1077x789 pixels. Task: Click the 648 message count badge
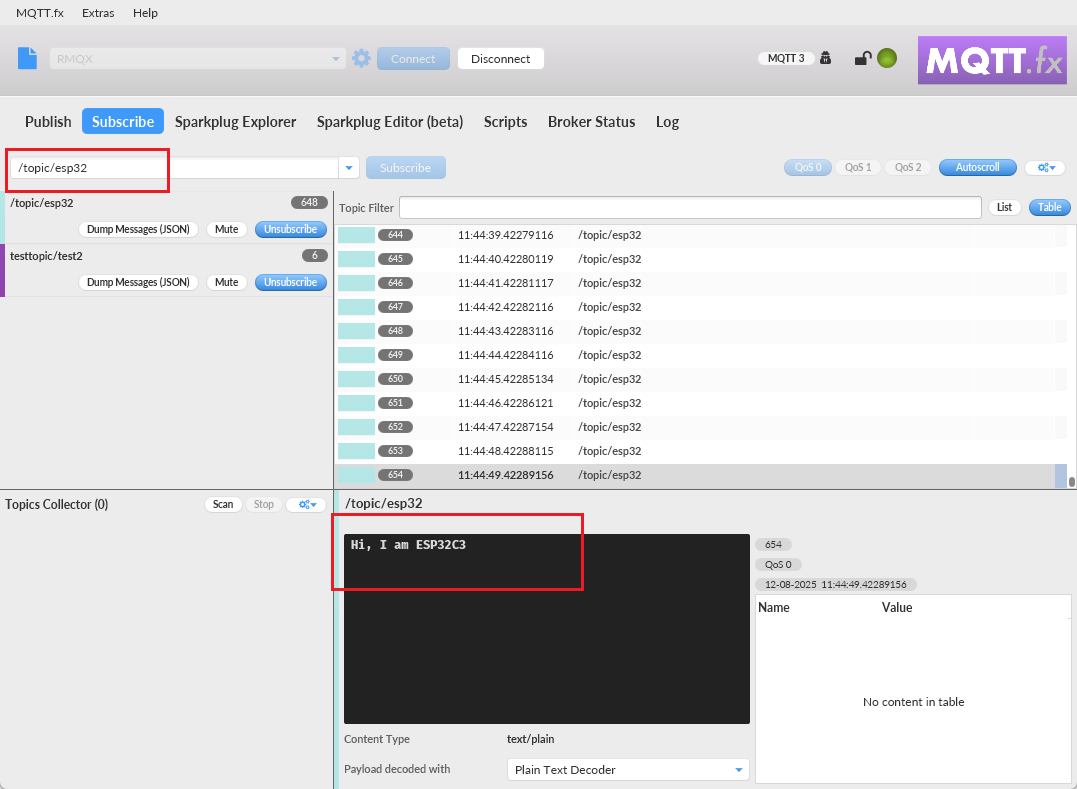coord(309,203)
